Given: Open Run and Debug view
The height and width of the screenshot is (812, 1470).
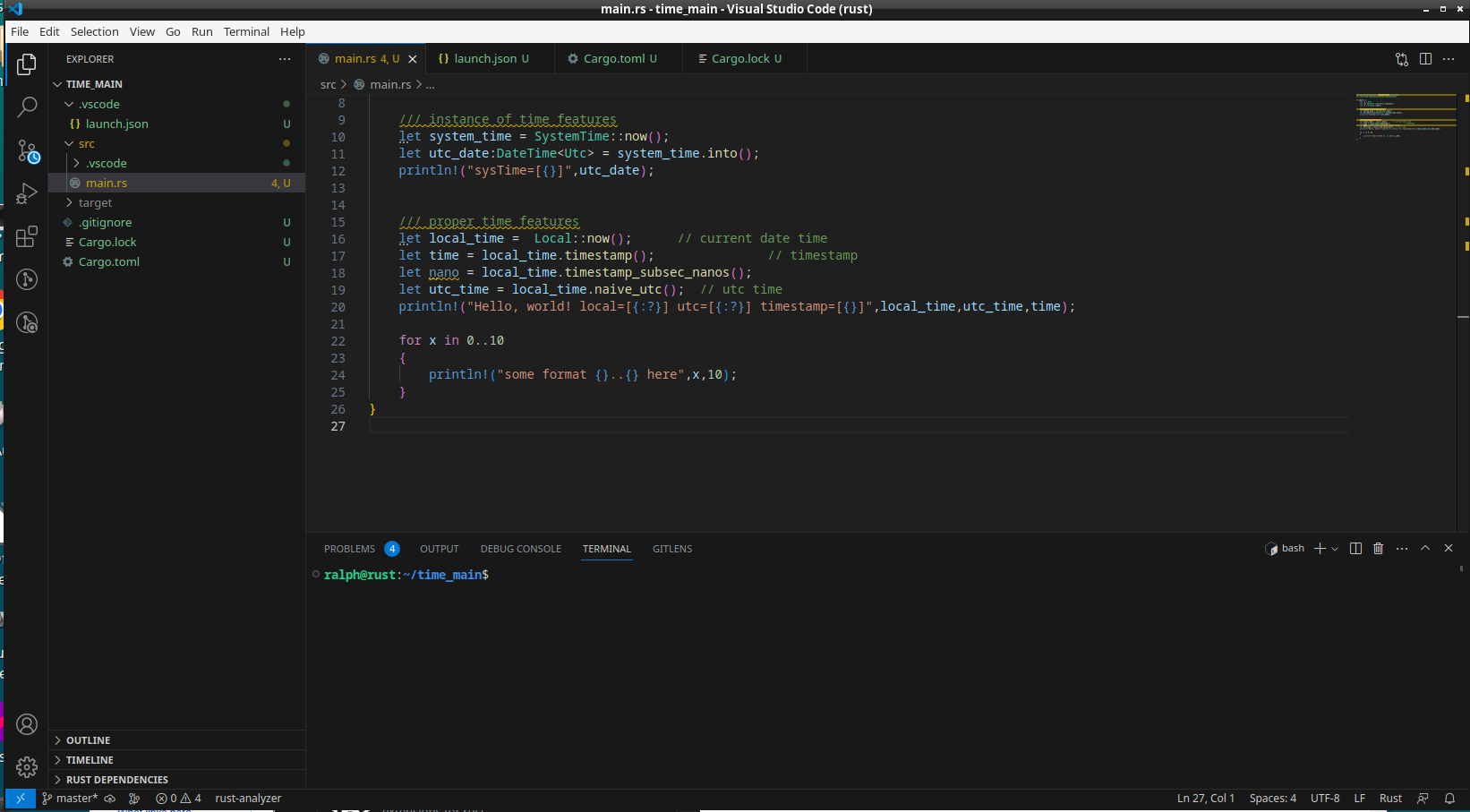Looking at the screenshot, I should pos(27,193).
